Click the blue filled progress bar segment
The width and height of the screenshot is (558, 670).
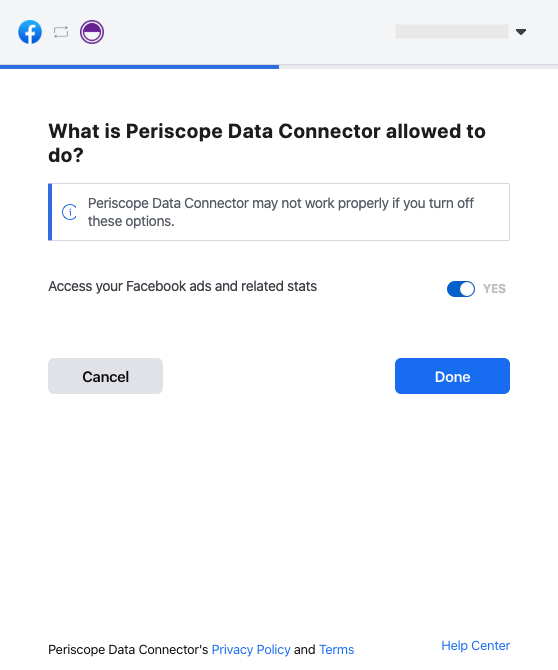point(139,67)
